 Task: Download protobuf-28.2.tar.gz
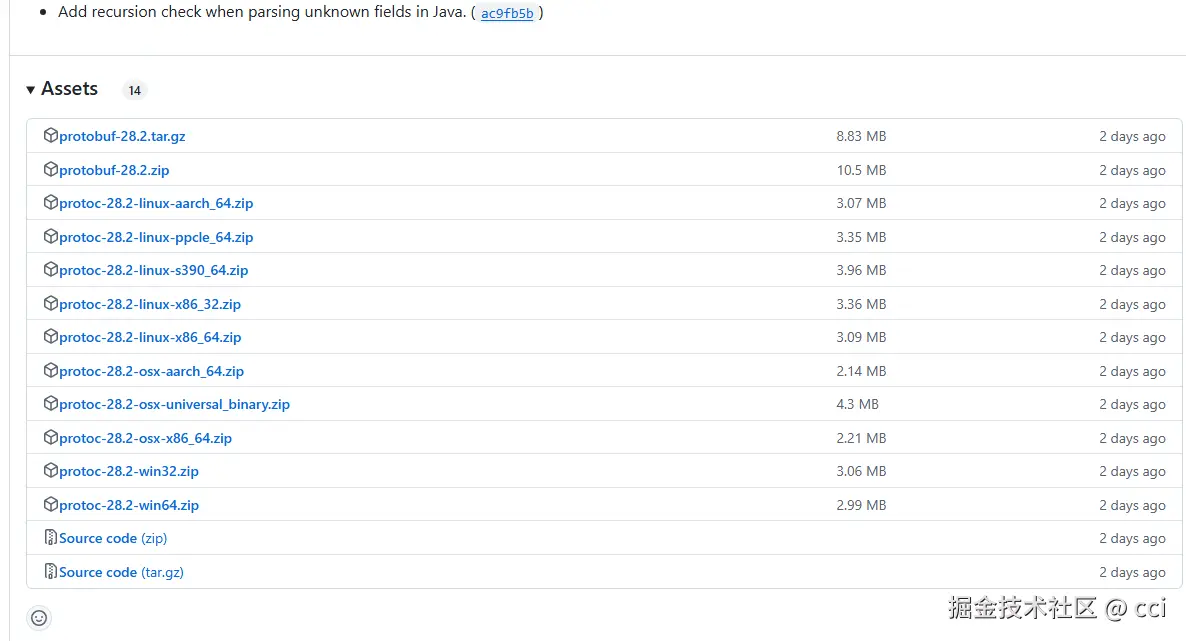point(123,136)
